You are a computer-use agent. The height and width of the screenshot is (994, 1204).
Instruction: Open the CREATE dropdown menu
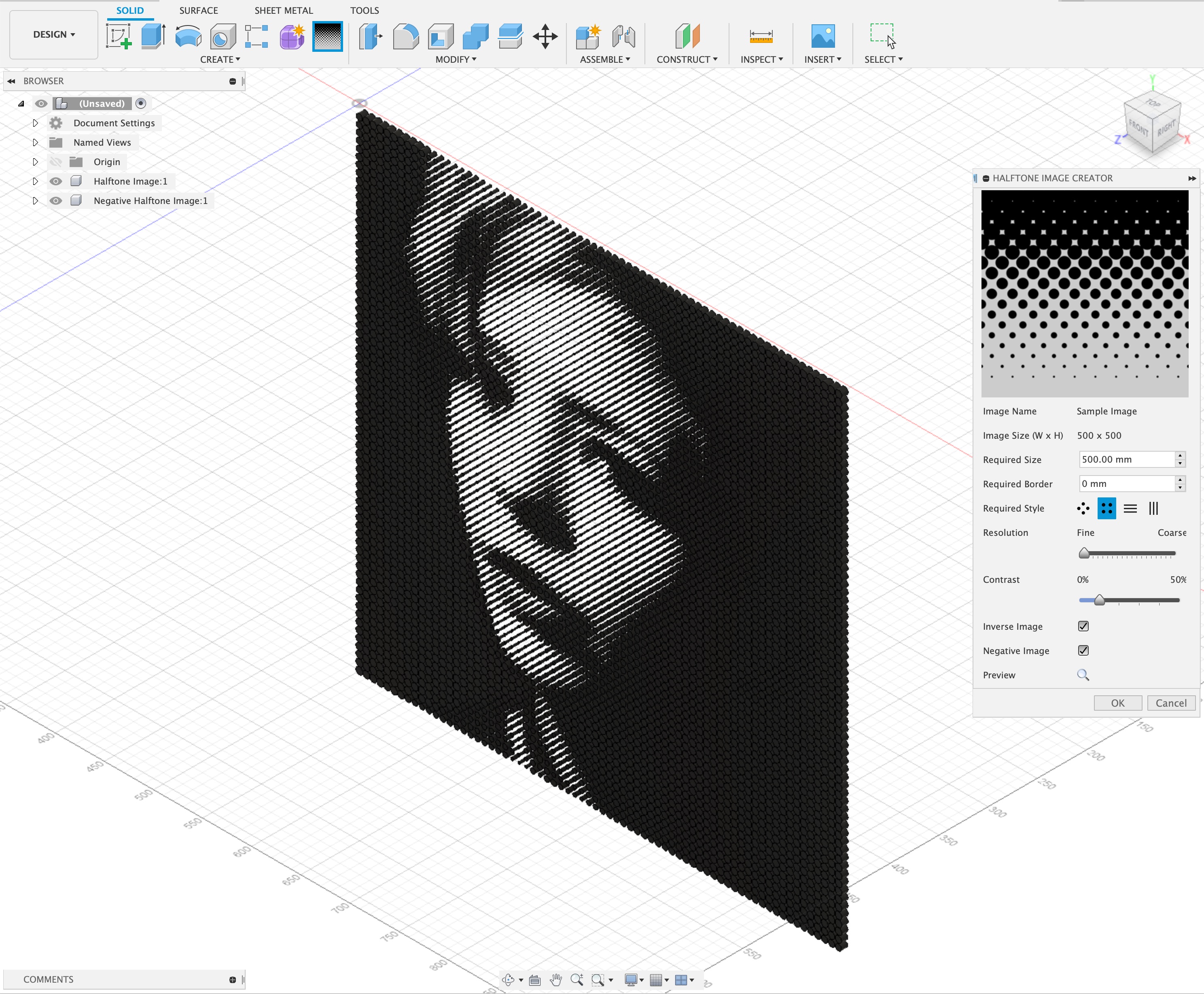click(220, 59)
